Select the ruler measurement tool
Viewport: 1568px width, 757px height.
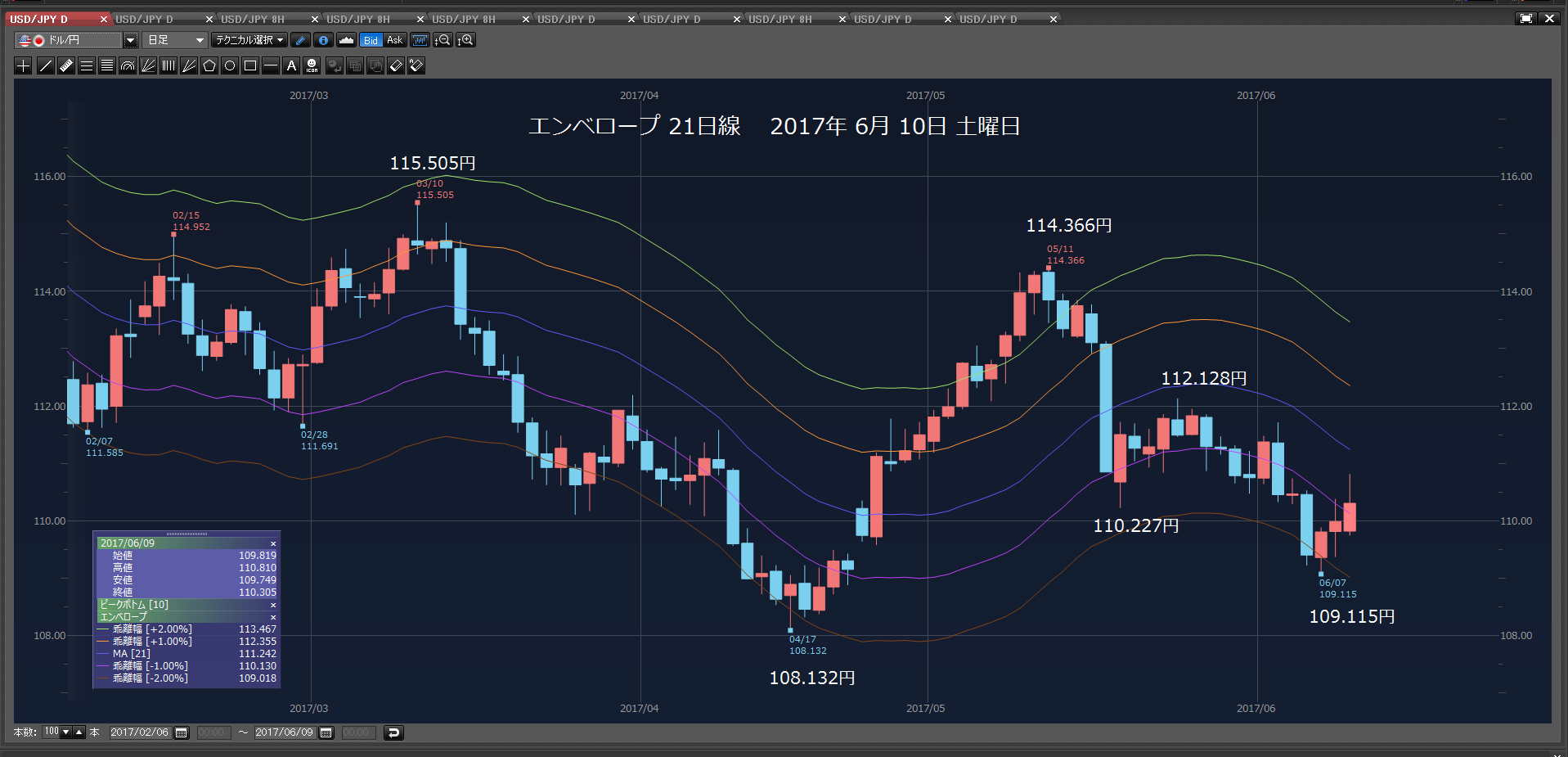(66, 65)
